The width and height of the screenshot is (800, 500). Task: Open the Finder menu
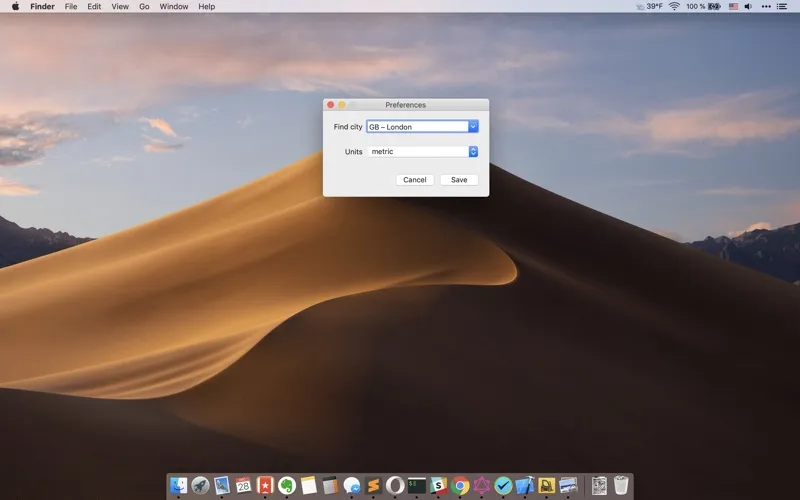[42, 6]
